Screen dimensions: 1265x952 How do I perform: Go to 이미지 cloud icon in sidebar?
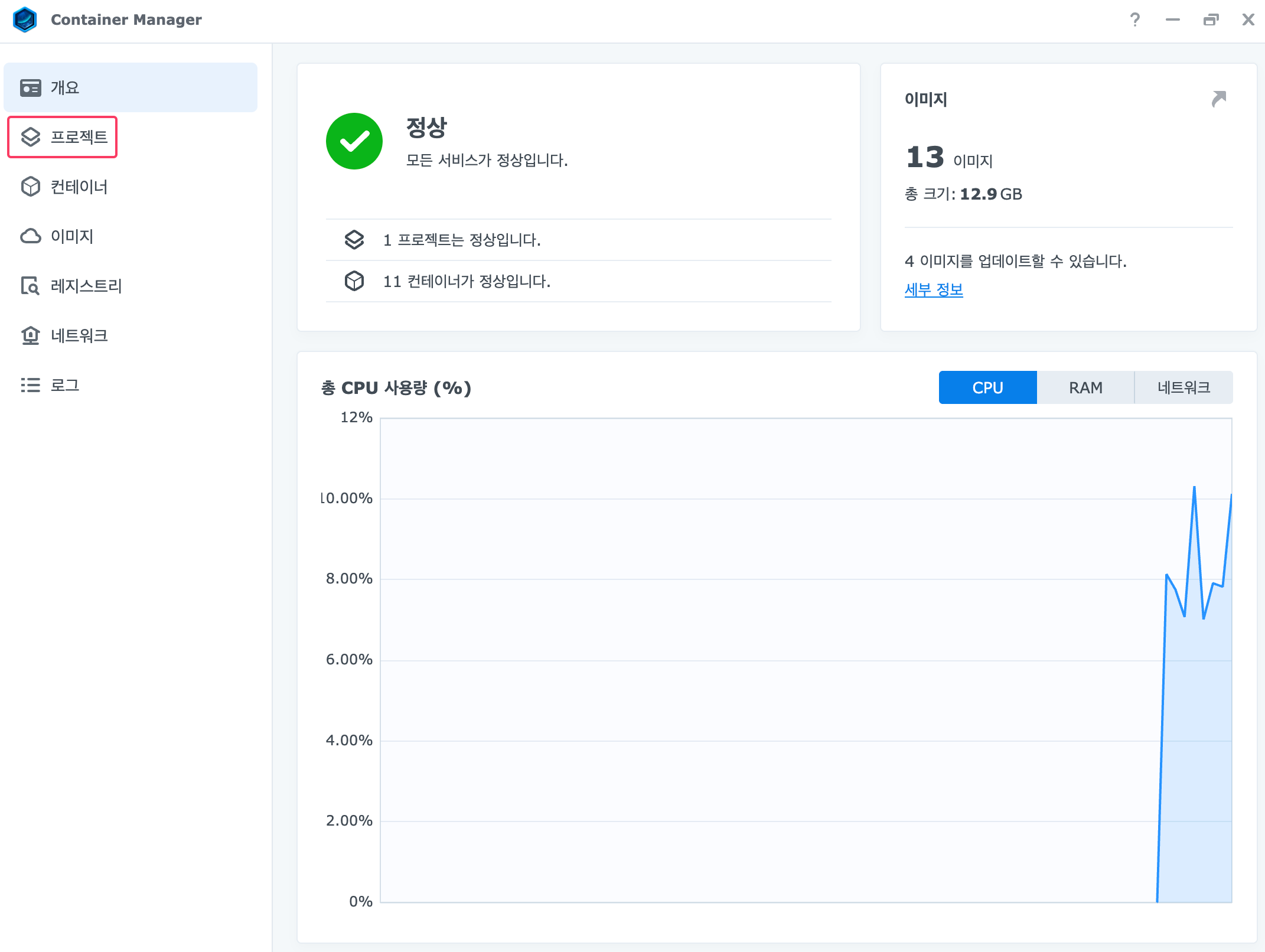point(31,236)
